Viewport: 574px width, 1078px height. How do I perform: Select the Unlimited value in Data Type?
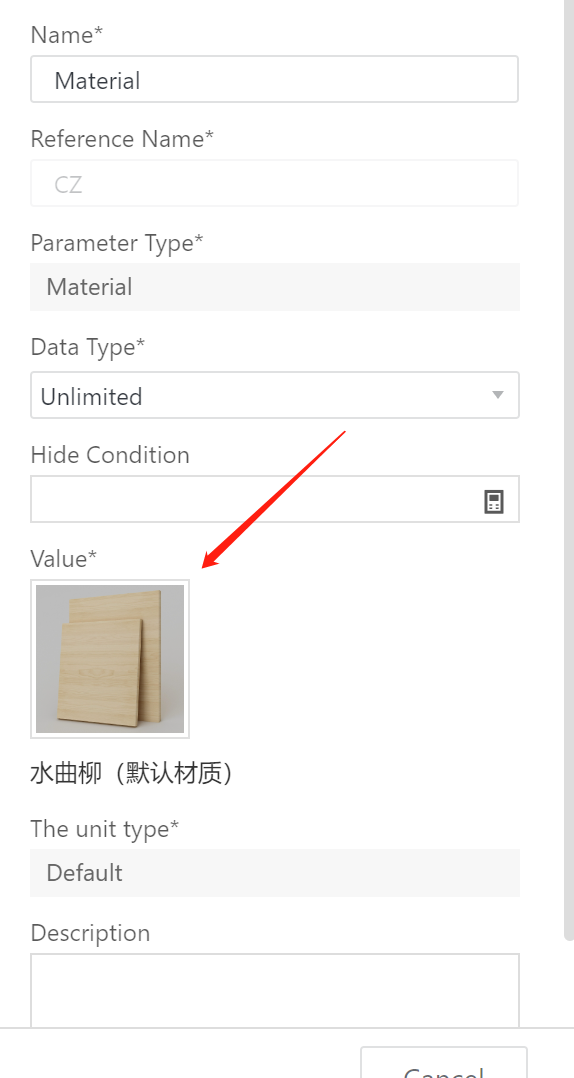(91, 397)
